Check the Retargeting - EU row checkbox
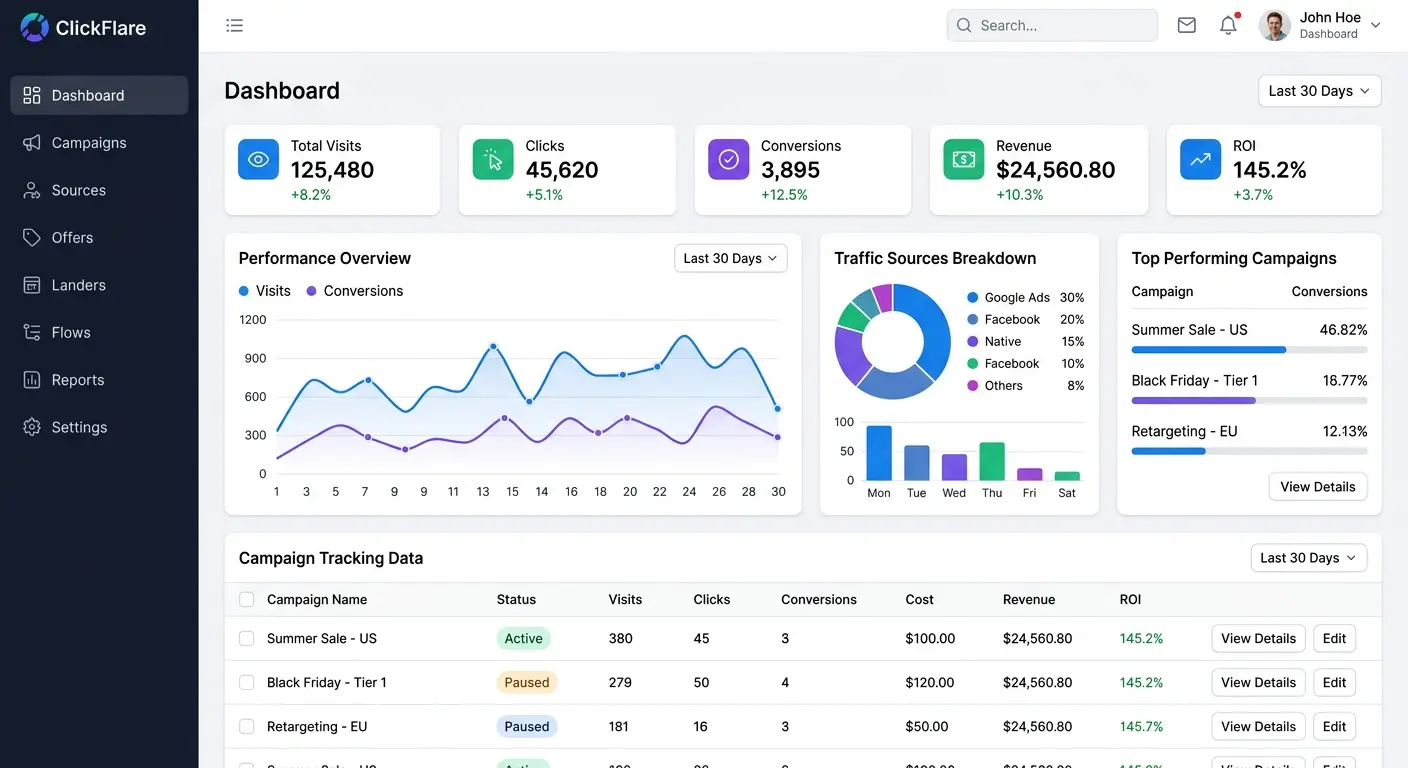The width and height of the screenshot is (1408, 768). 247,726
